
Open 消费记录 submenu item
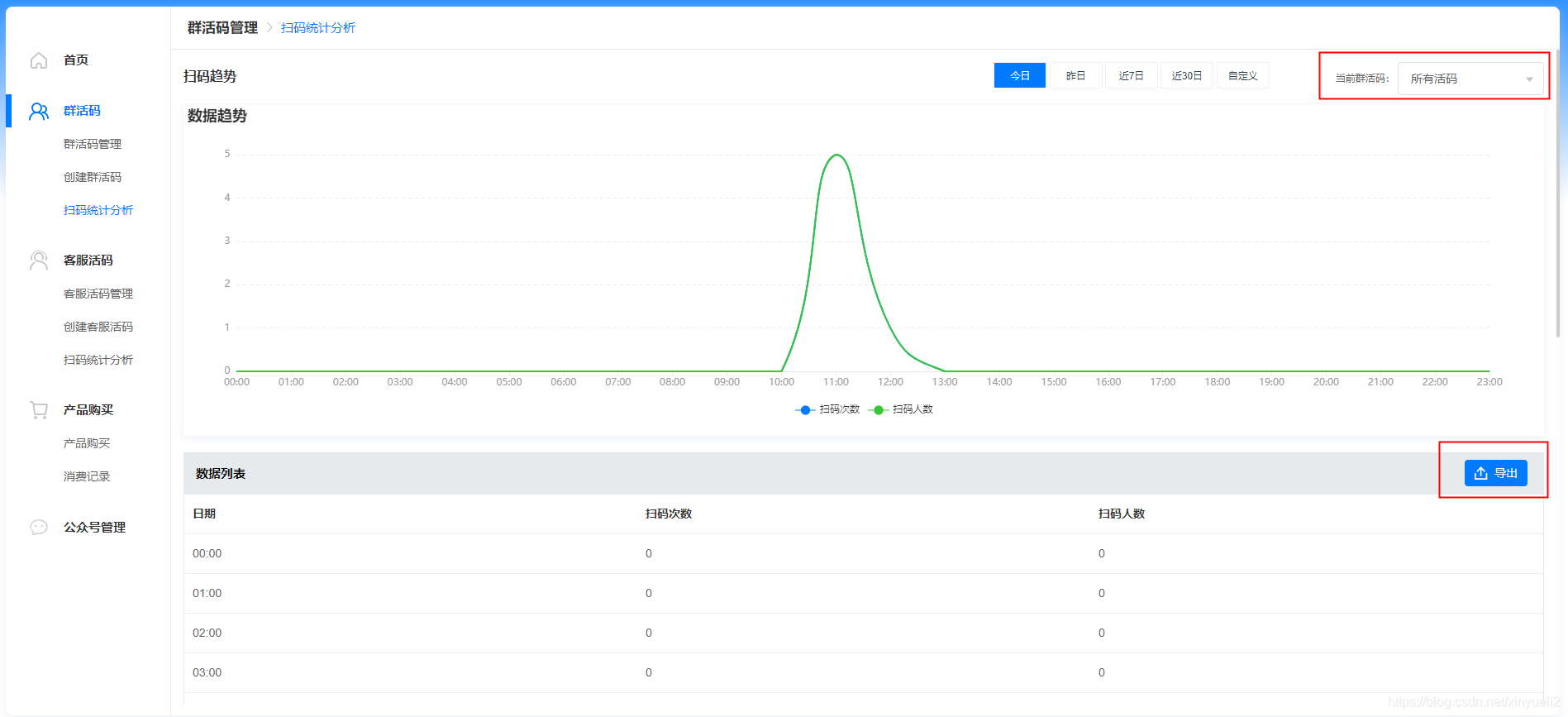(x=87, y=476)
